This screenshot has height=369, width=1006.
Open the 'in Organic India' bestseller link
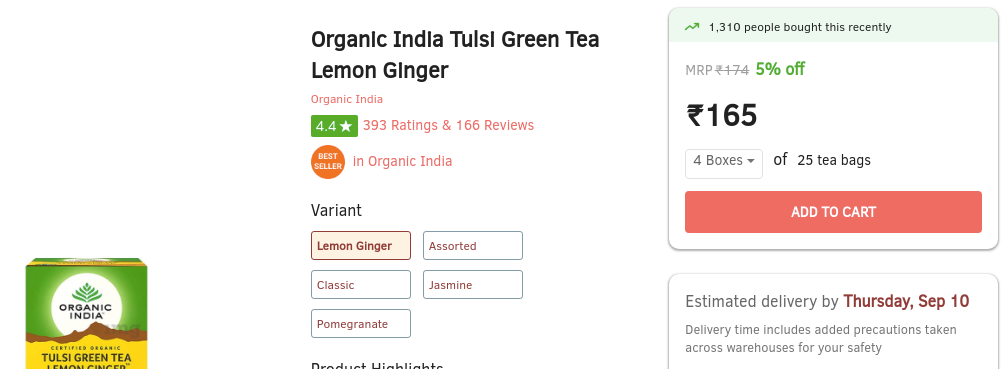click(402, 162)
